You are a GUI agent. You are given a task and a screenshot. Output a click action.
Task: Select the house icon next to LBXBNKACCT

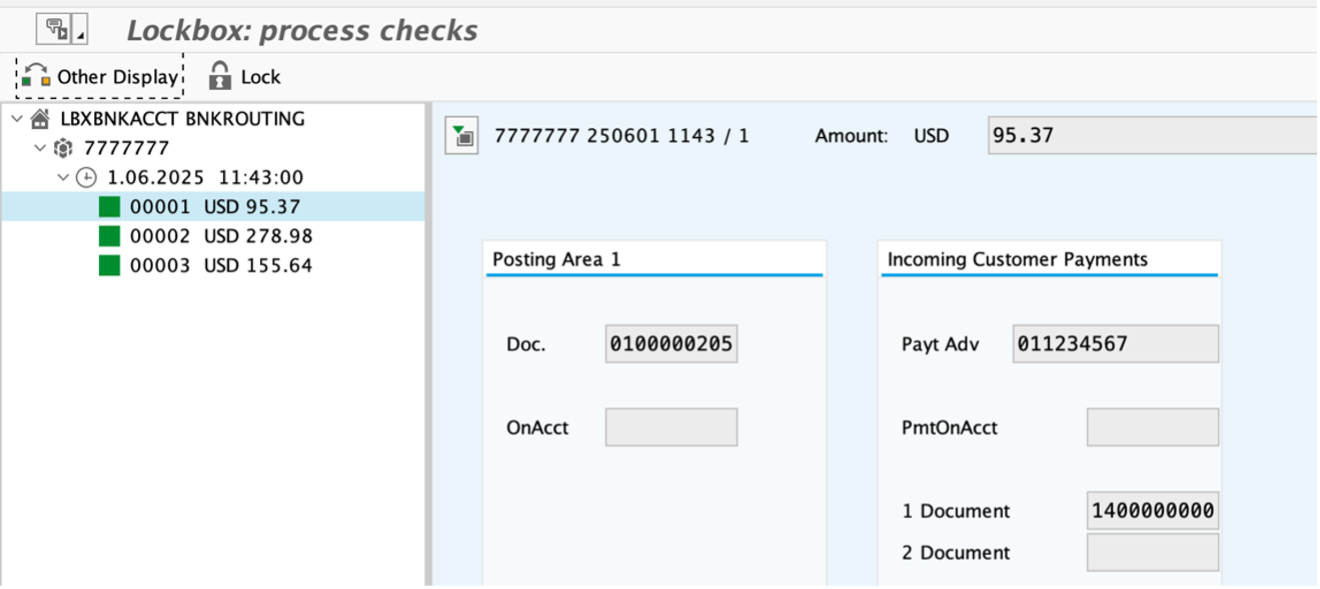(x=40, y=119)
